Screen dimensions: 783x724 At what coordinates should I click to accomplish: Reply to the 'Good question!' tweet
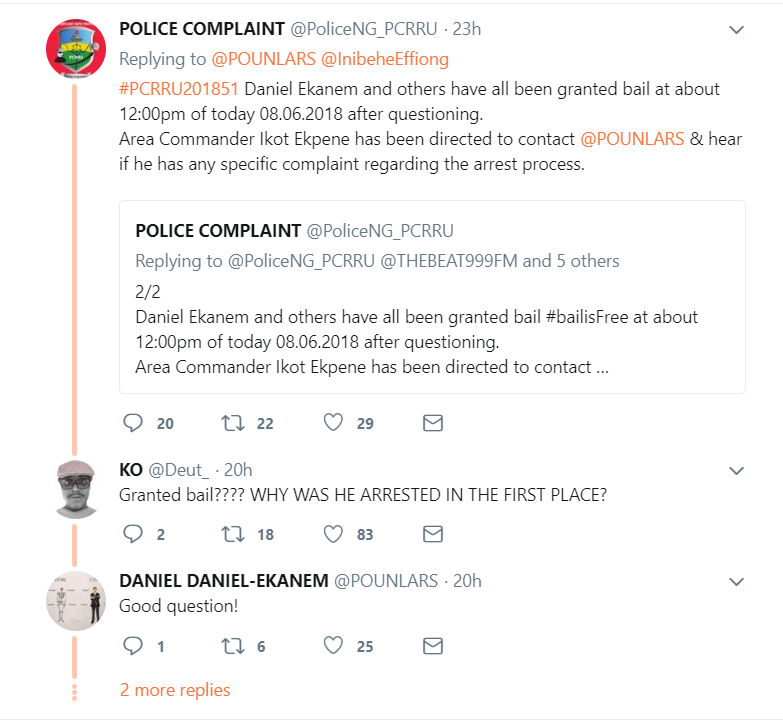[133, 646]
